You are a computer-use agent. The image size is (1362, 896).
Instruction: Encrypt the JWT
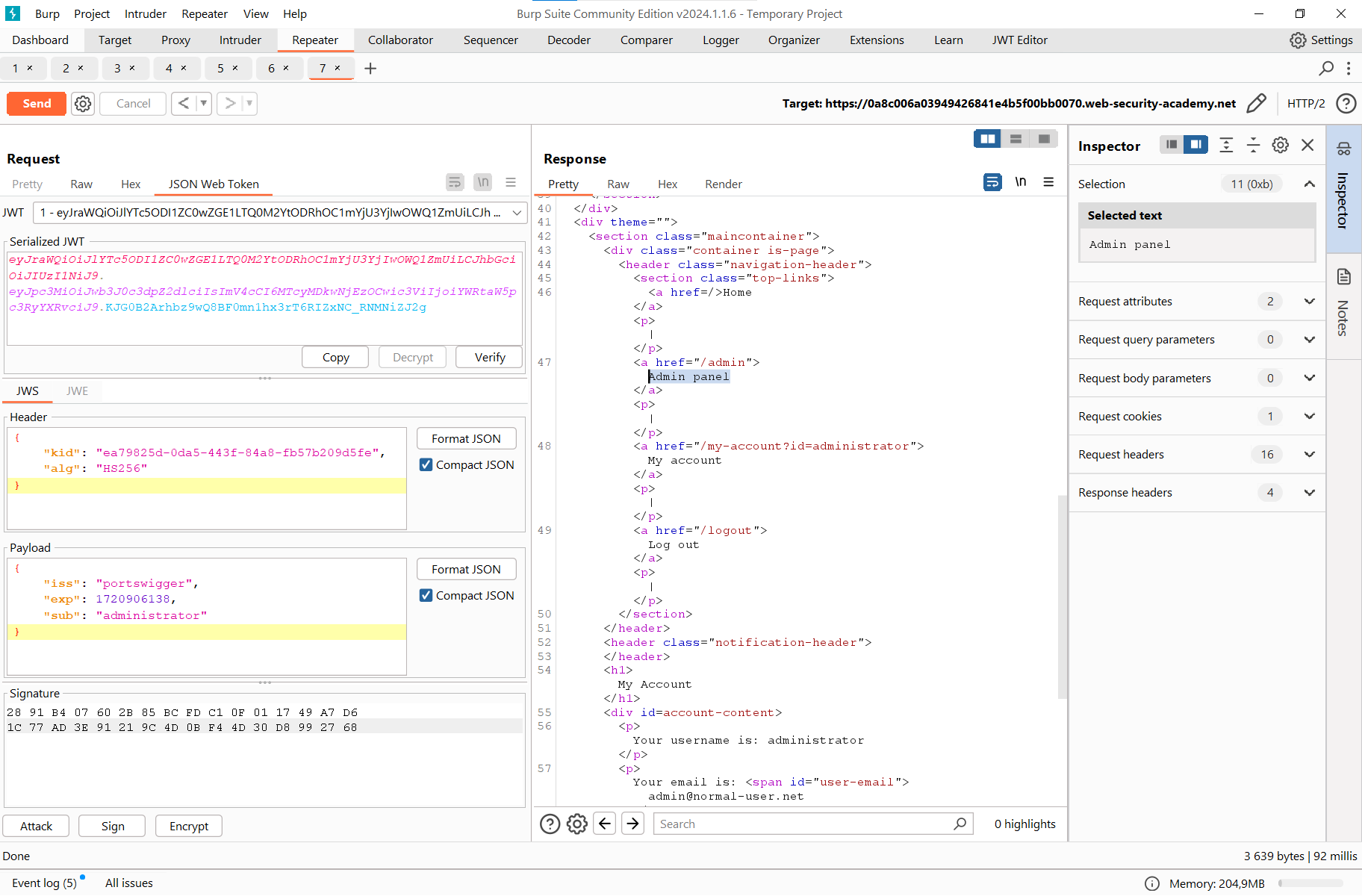[189, 826]
